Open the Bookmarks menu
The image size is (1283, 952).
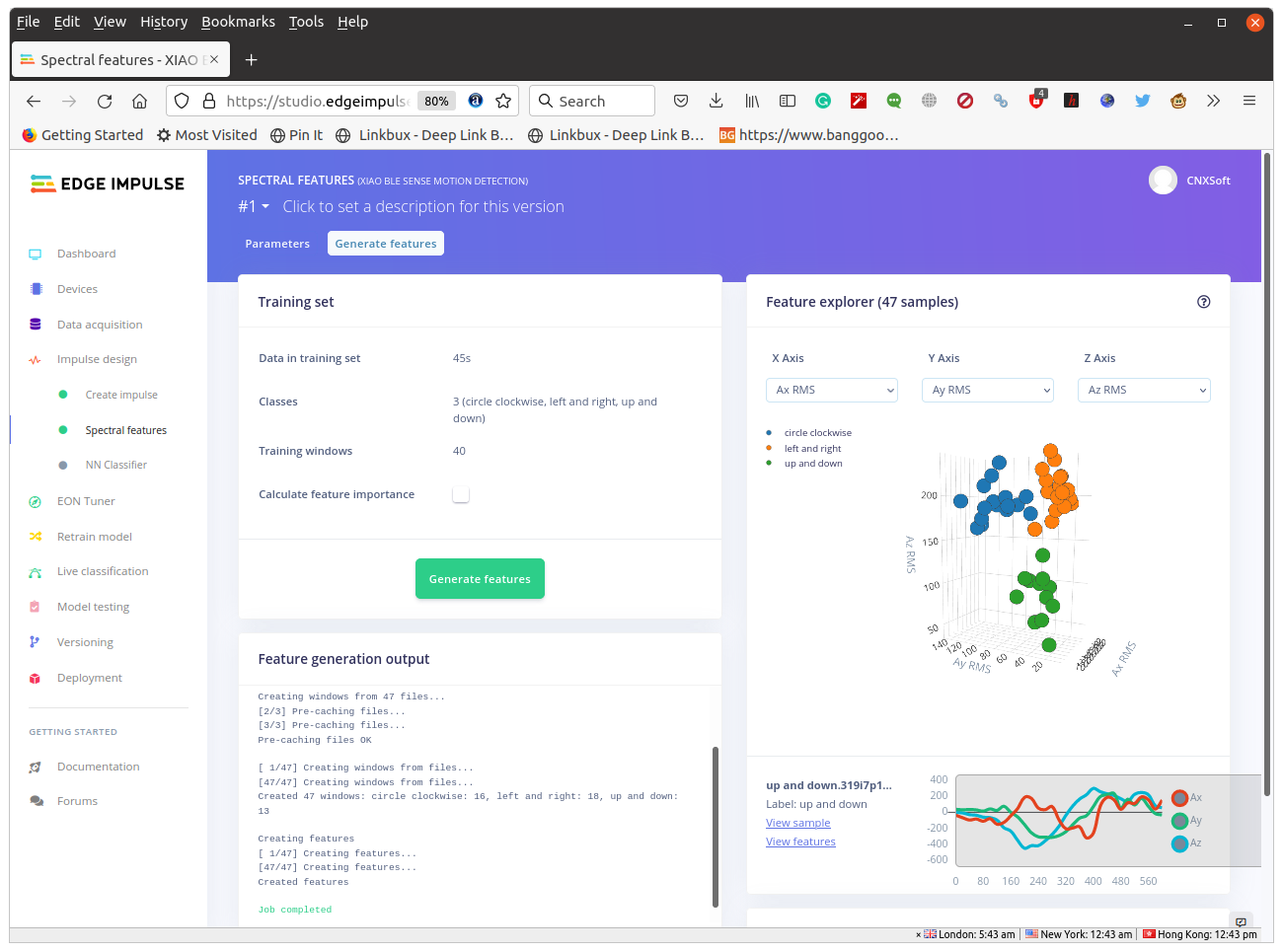point(238,22)
